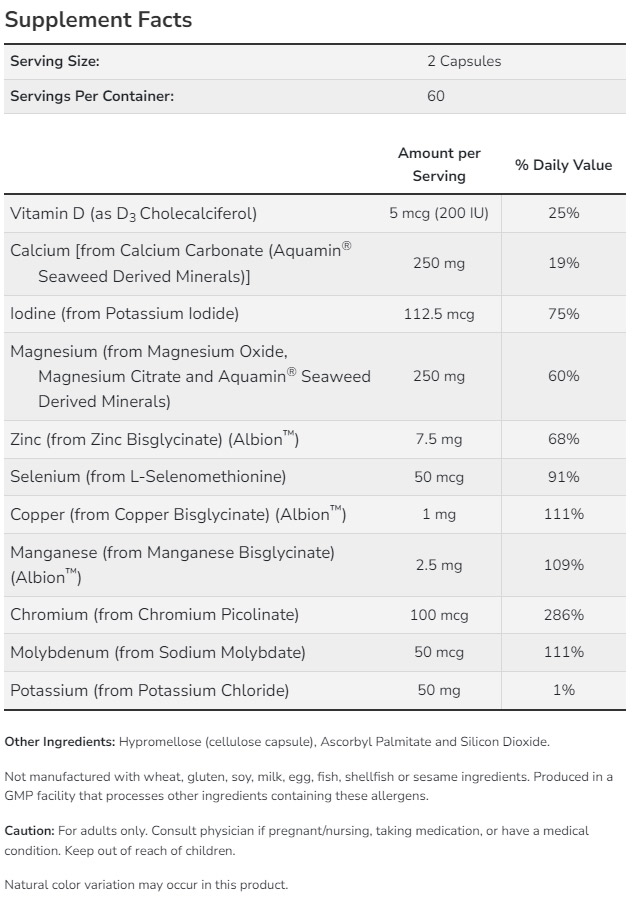Select the Serving Size label
The height and width of the screenshot is (897, 633).
point(55,61)
